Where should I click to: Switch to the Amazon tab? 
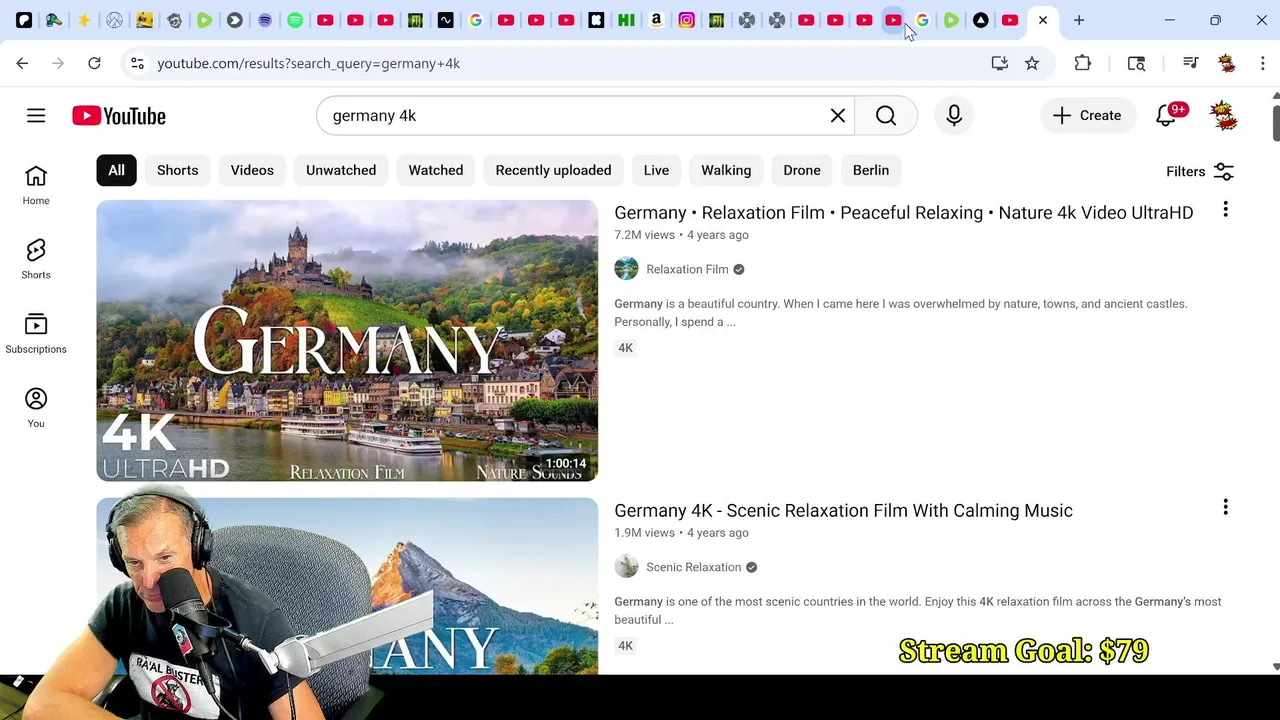click(x=656, y=20)
